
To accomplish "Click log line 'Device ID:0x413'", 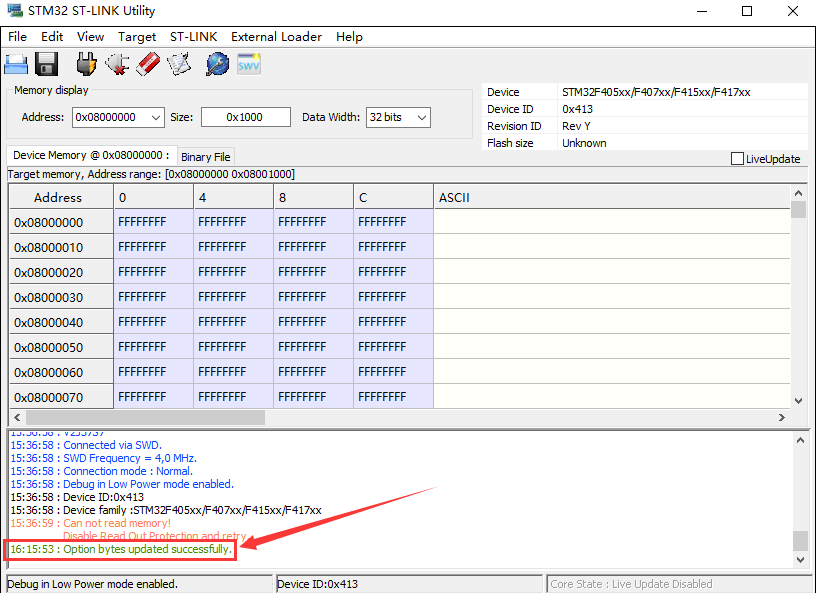I will (77, 497).
